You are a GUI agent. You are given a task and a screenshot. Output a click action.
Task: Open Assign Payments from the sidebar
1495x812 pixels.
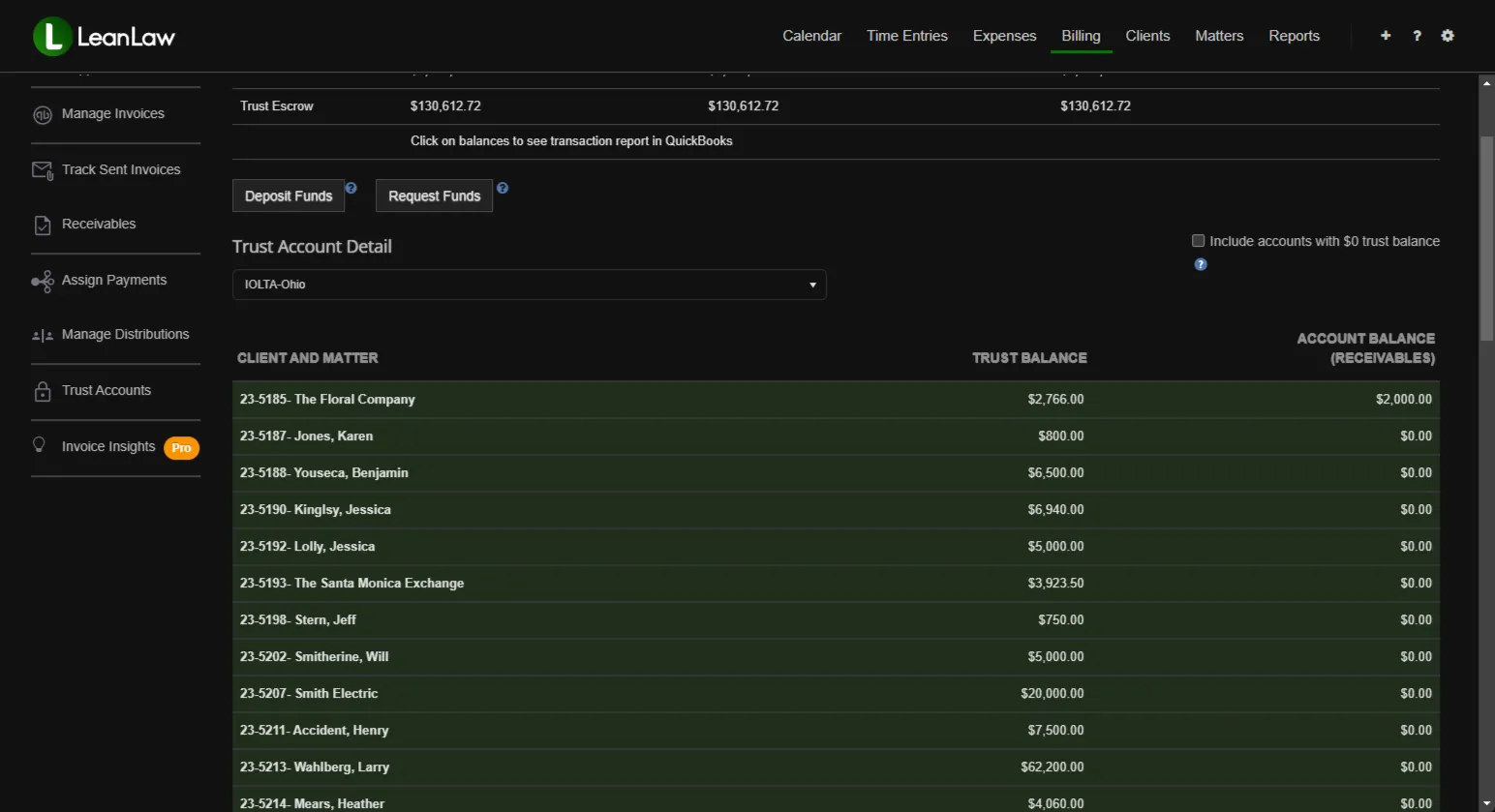114,281
